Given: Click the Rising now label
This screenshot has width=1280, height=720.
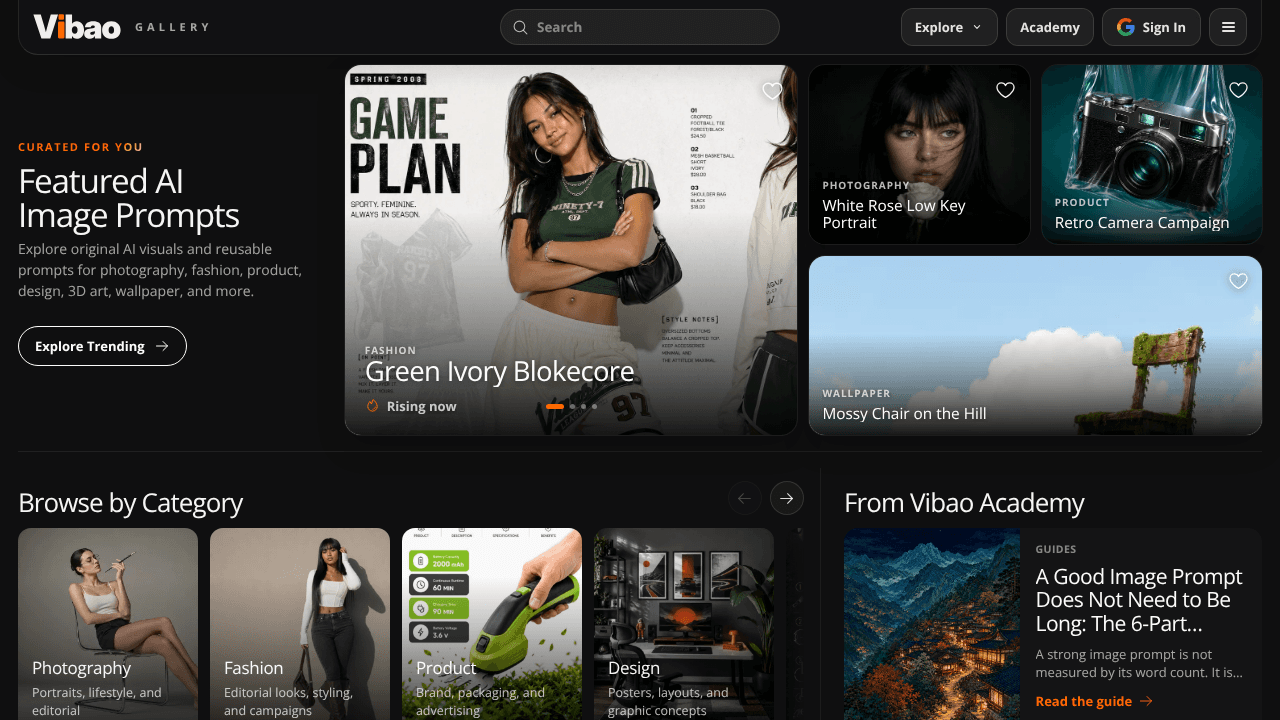Looking at the screenshot, I should click(421, 406).
